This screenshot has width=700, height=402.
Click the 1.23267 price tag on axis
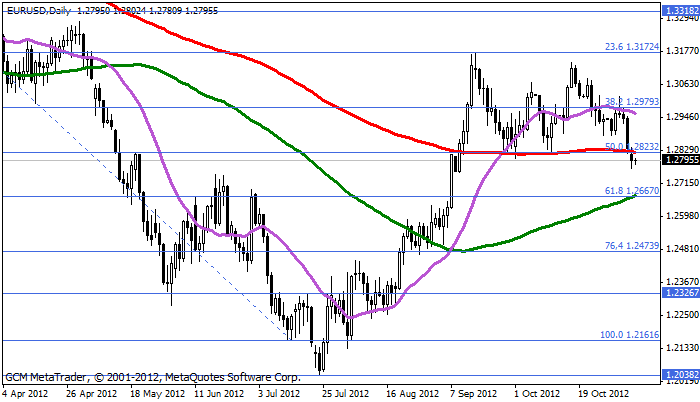(x=681, y=293)
